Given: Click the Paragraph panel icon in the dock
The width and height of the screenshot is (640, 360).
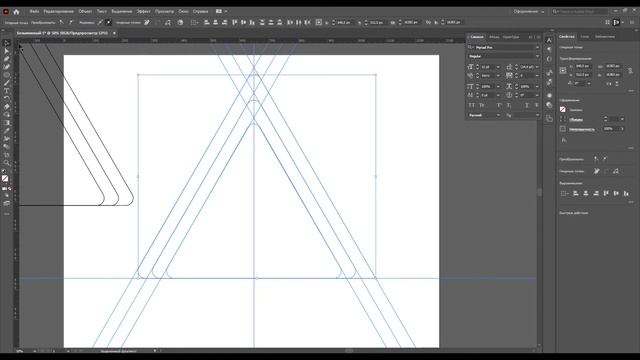Looking at the screenshot, I should 549,49.
